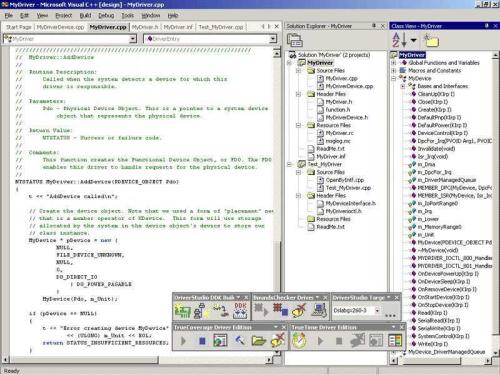Select function.h in Solution Explorer
This screenshot has height=375, width=500.
click(x=338, y=110)
